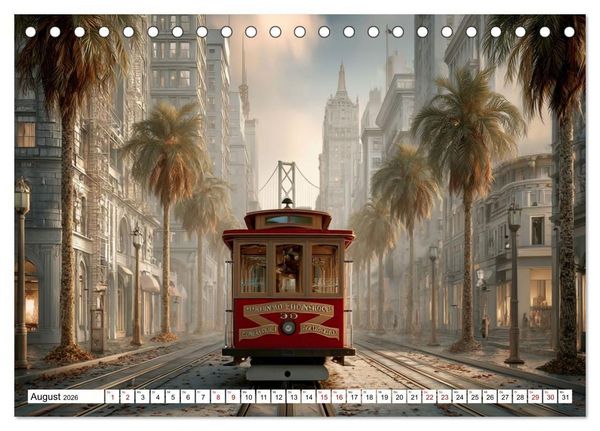
Task: Select day 5 in the calendar strip
Action: [x=173, y=397]
